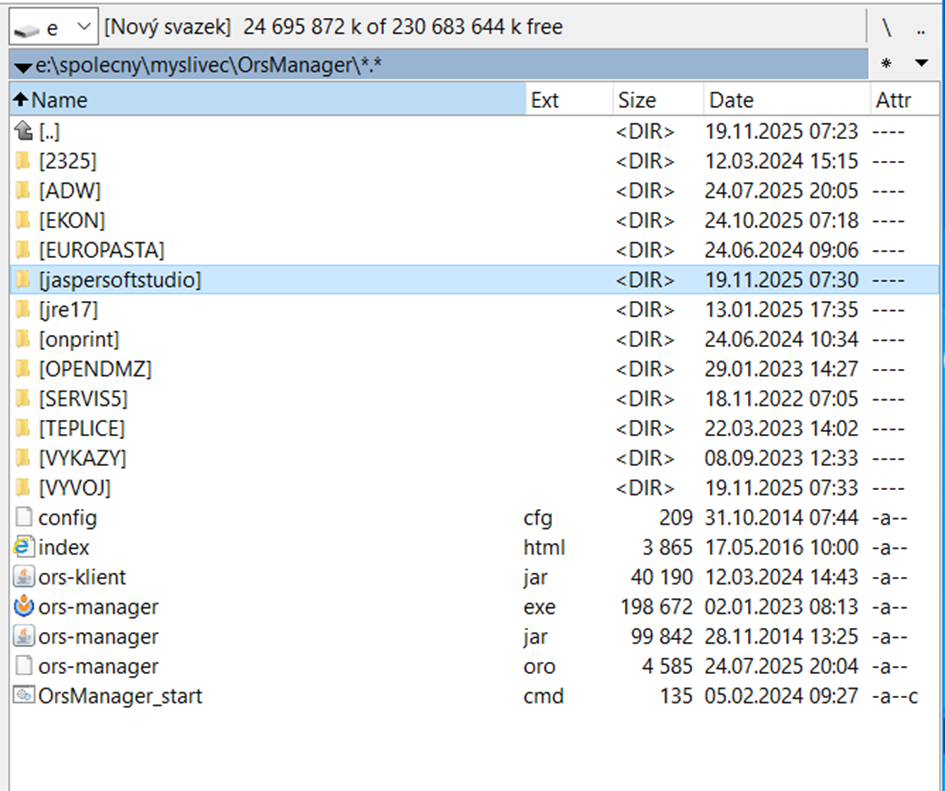Sort files by Size column header

637,100
